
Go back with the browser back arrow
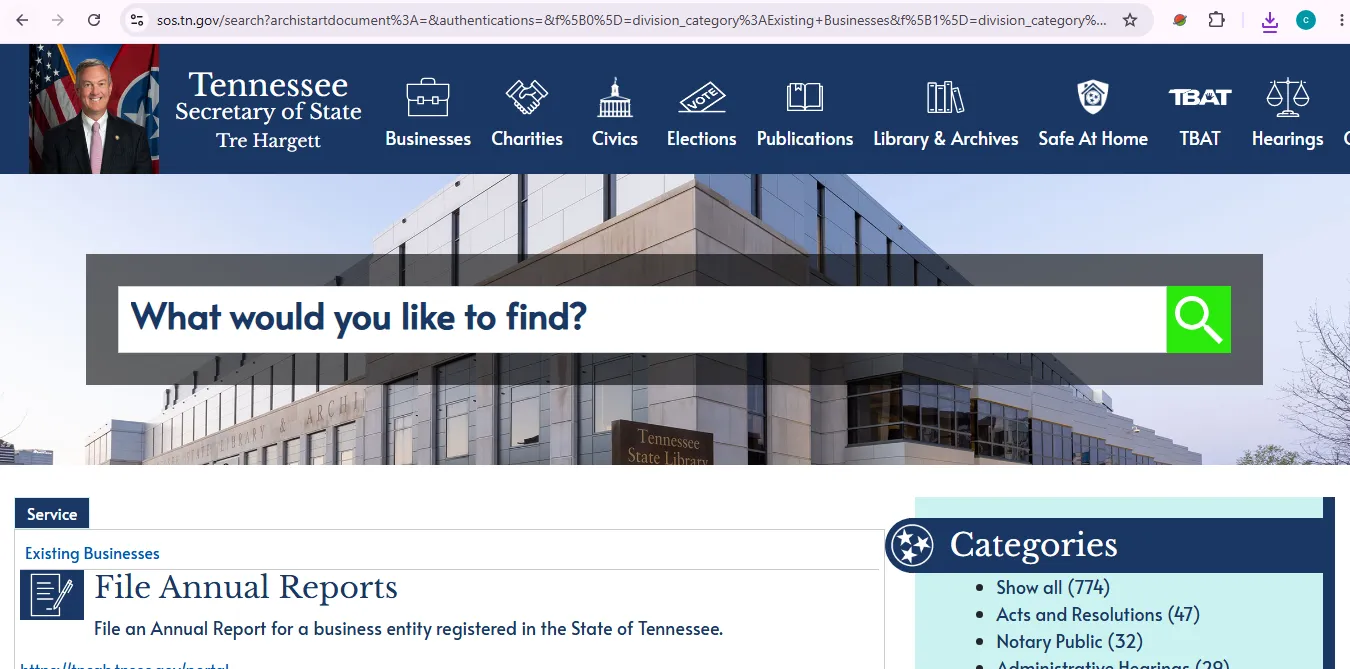tap(22, 20)
